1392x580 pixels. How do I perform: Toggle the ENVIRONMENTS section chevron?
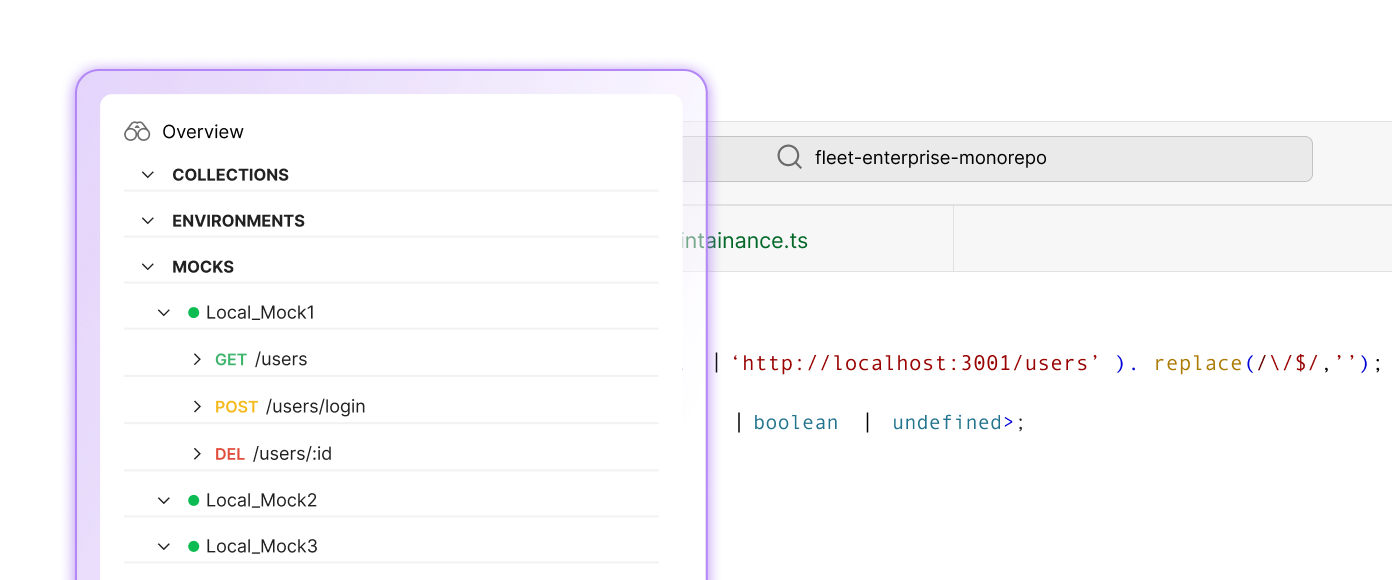click(148, 221)
